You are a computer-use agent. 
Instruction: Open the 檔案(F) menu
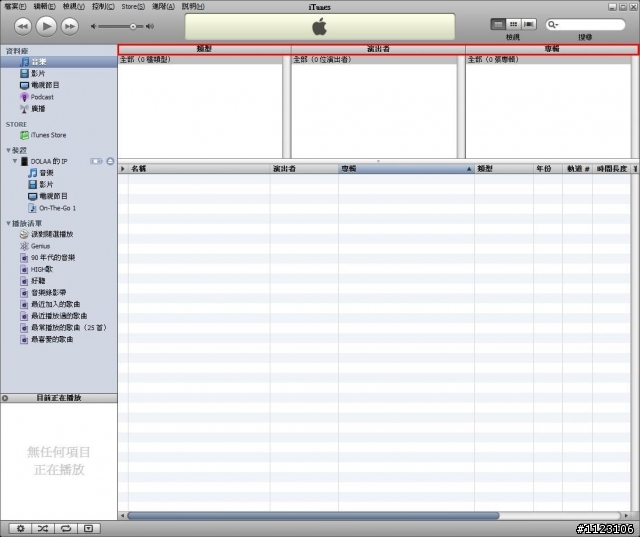(x=15, y=7)
